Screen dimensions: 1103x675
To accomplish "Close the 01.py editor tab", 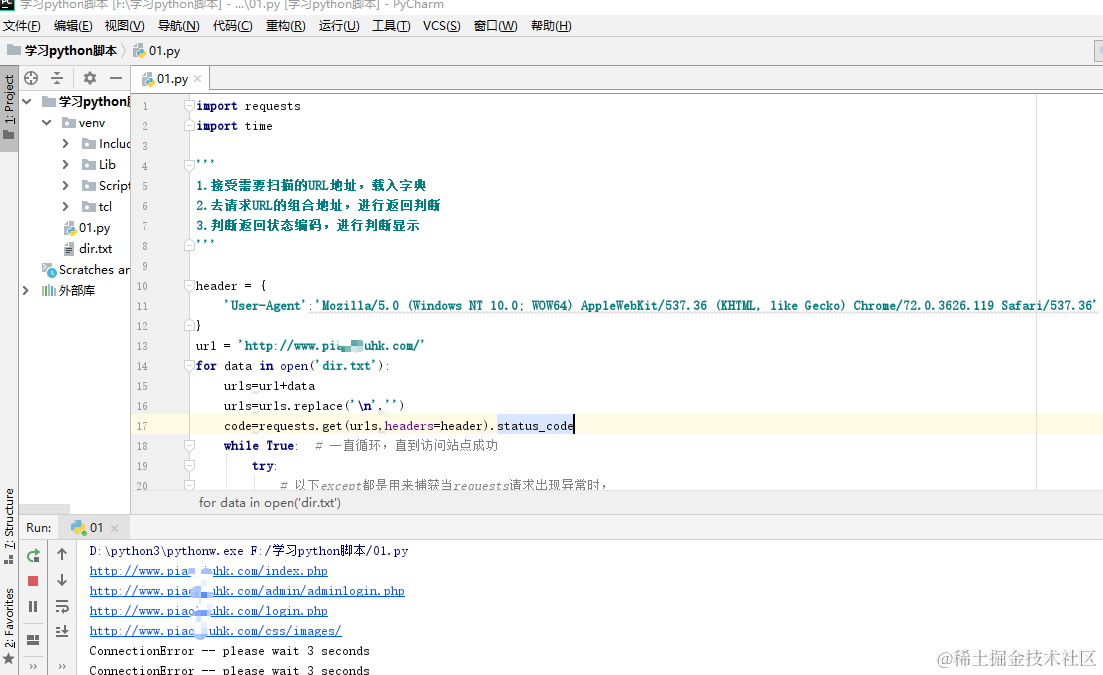I will [198, 79].
